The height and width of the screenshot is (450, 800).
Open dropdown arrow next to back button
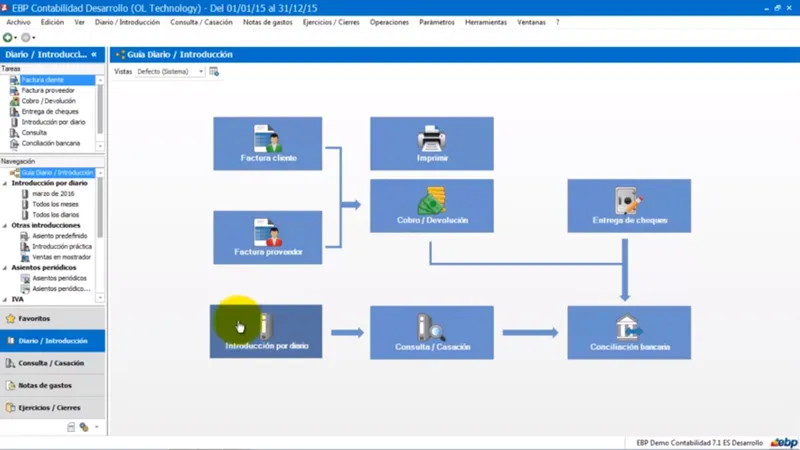[16, 38]
